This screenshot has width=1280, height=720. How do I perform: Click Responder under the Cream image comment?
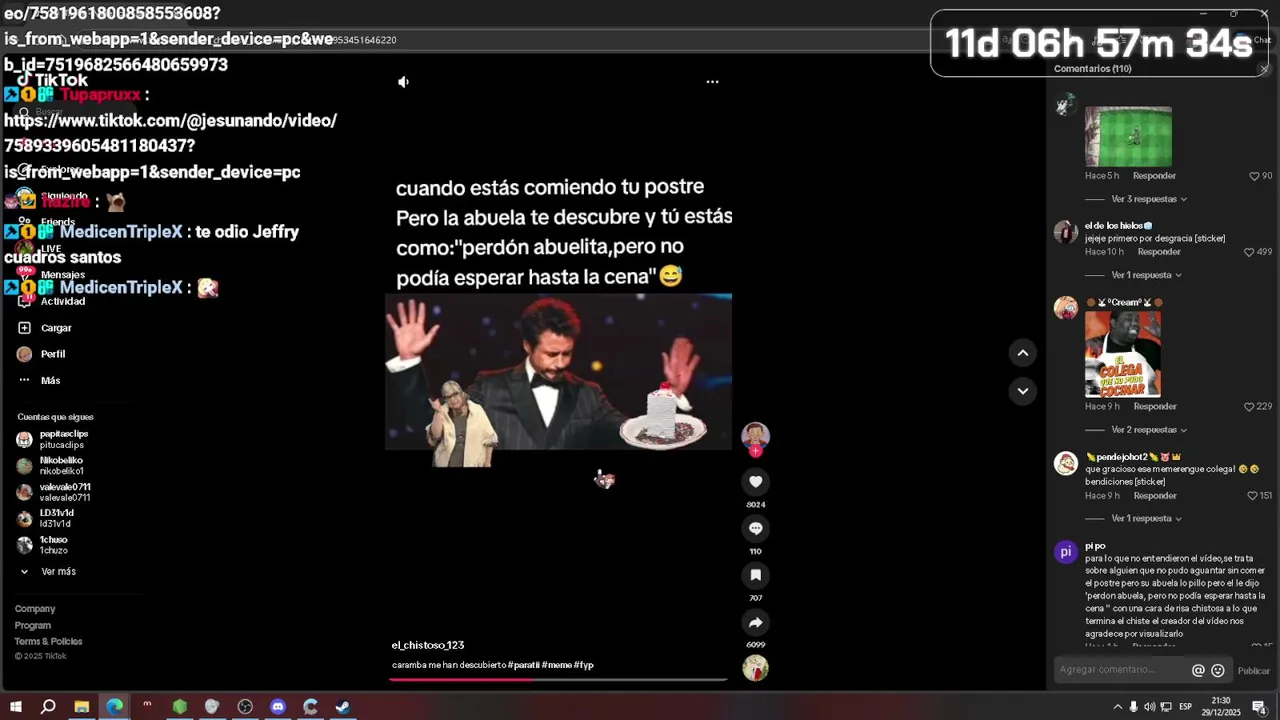click(1155, 407)
